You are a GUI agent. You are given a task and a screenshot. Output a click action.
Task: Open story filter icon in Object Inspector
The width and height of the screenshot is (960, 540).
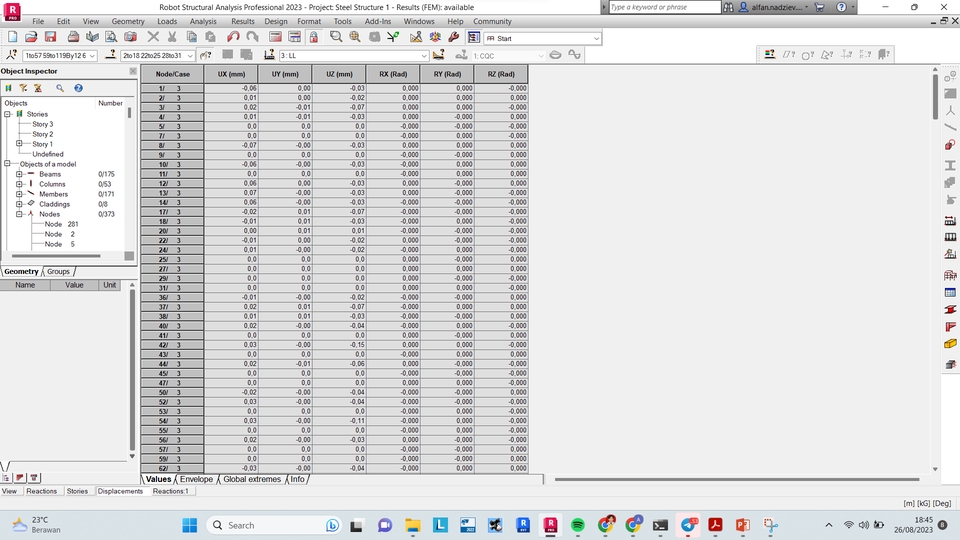click(x=9, y=88)
